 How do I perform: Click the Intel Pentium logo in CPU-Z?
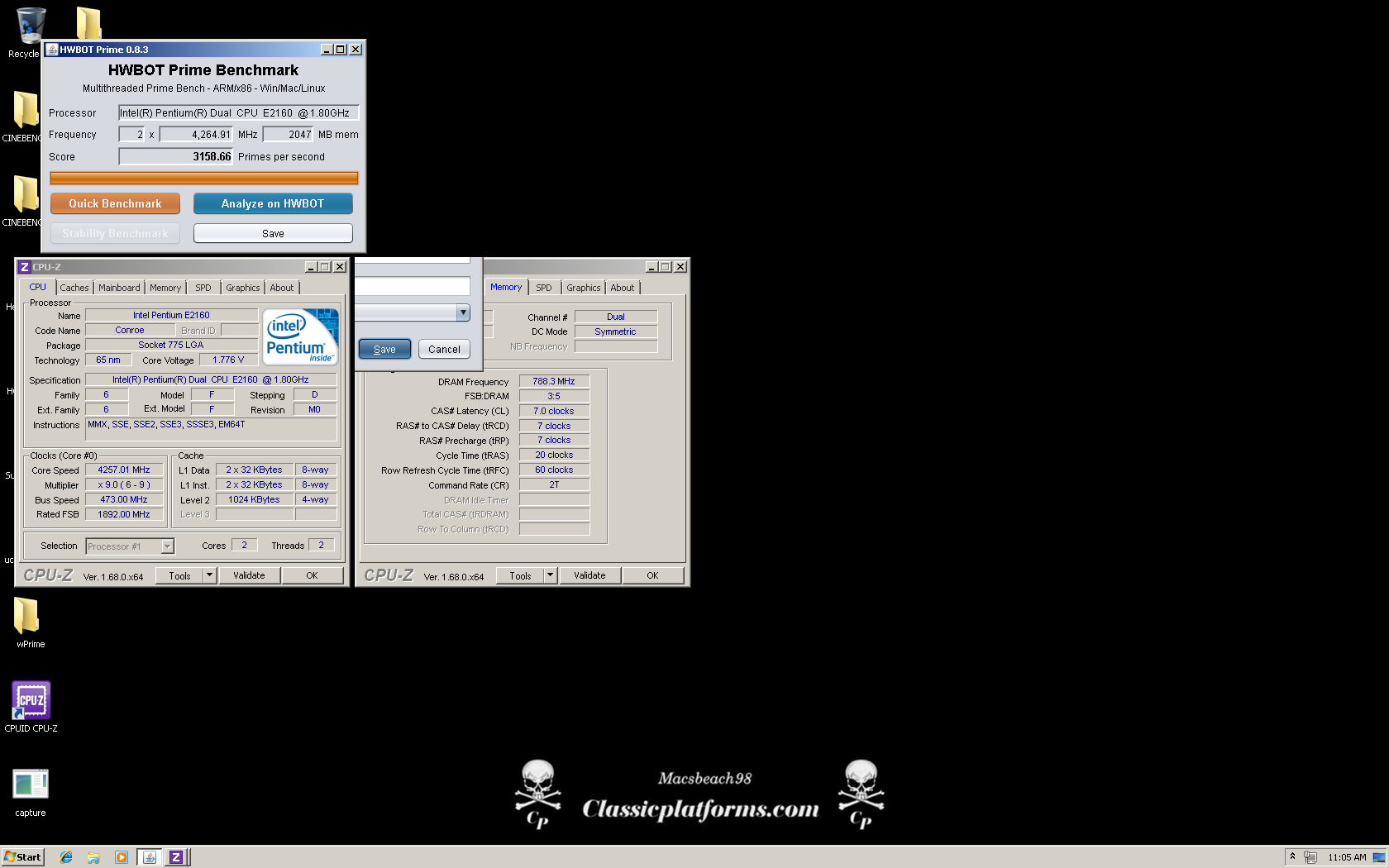click(300, 337)
